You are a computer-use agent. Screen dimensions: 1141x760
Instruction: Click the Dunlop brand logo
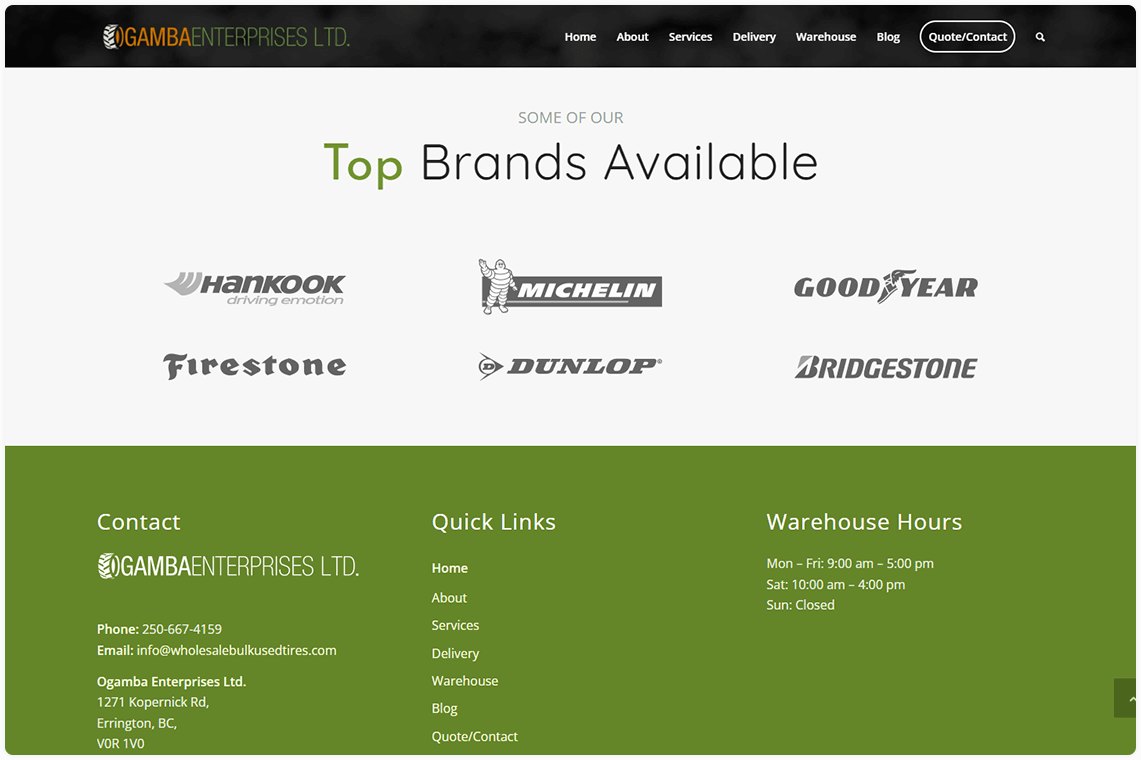(x=570, y=366)
